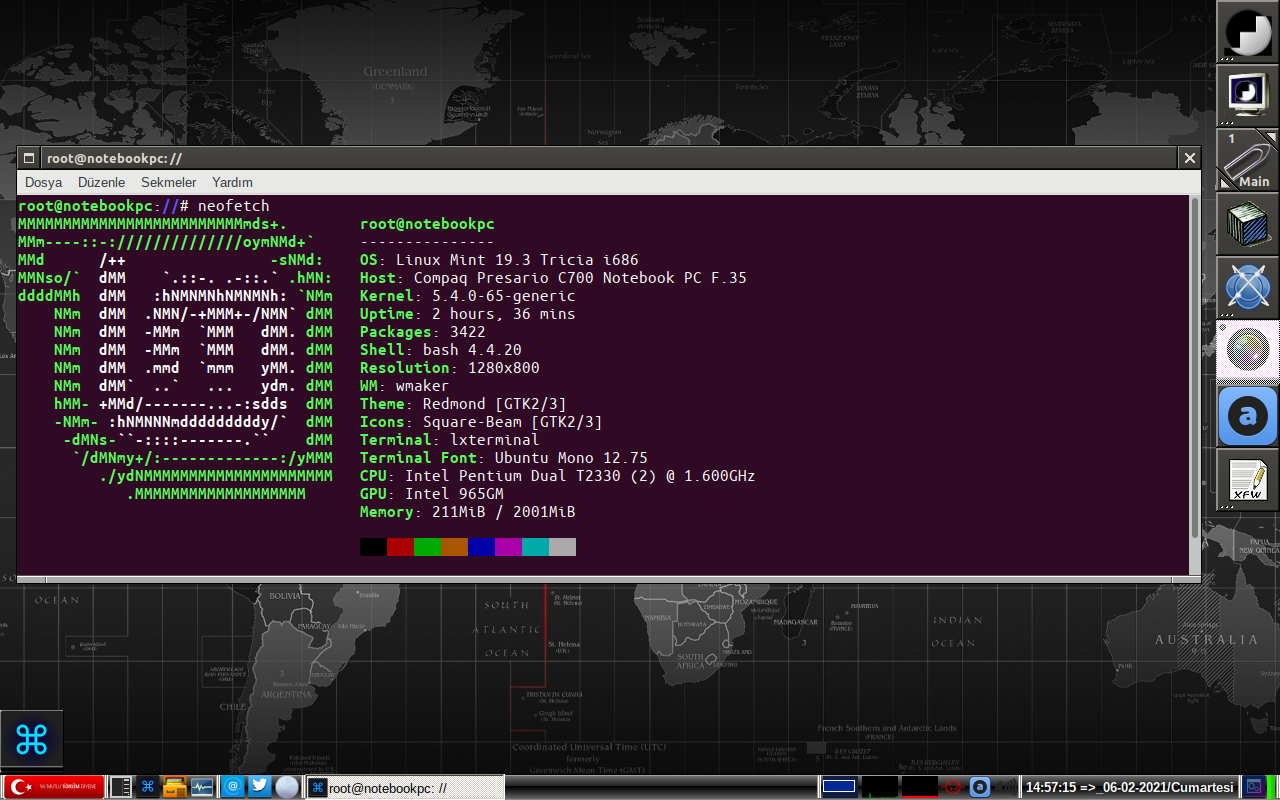Click the green CPU graph monitor

(880, 787)
